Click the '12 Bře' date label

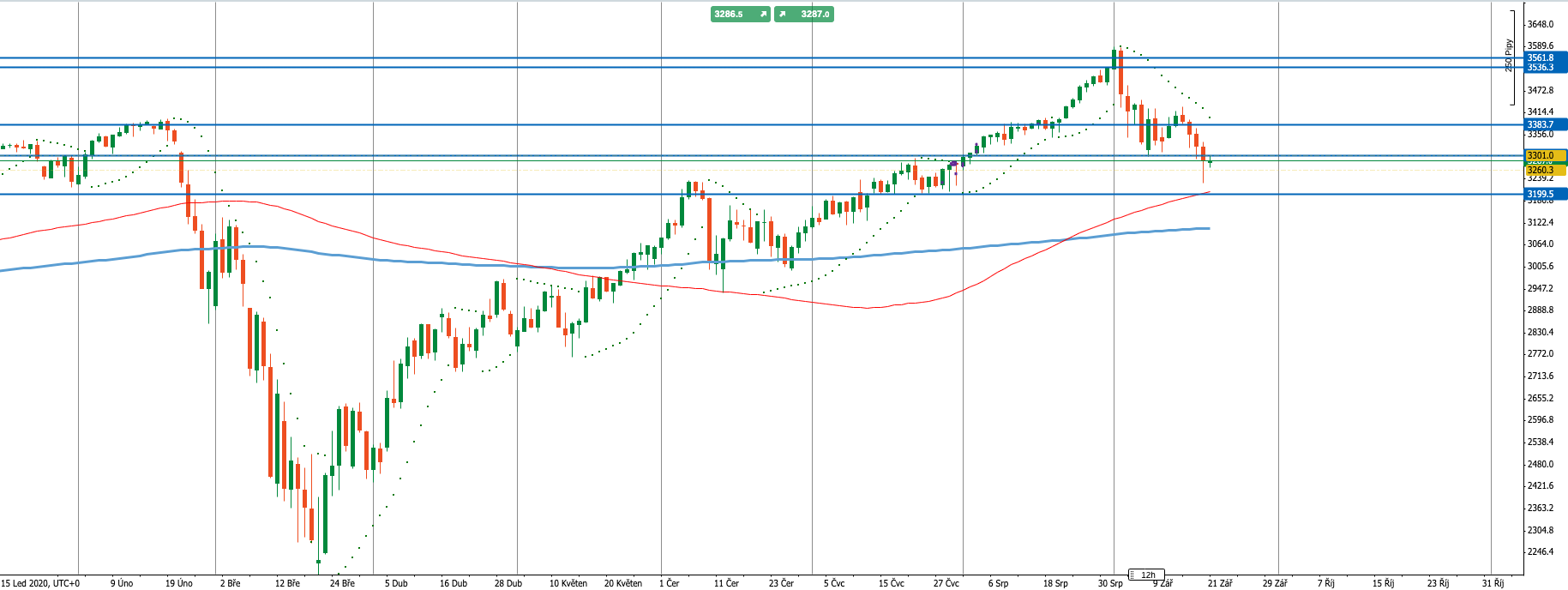pyautogui.click(x=287, y=583)
